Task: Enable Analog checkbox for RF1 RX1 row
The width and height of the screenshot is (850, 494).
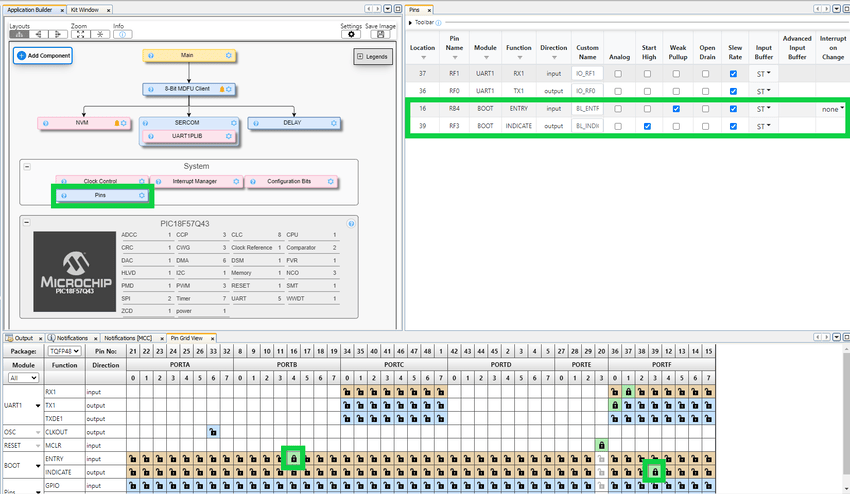Action: pyautogui.click(x=618, y=71)
